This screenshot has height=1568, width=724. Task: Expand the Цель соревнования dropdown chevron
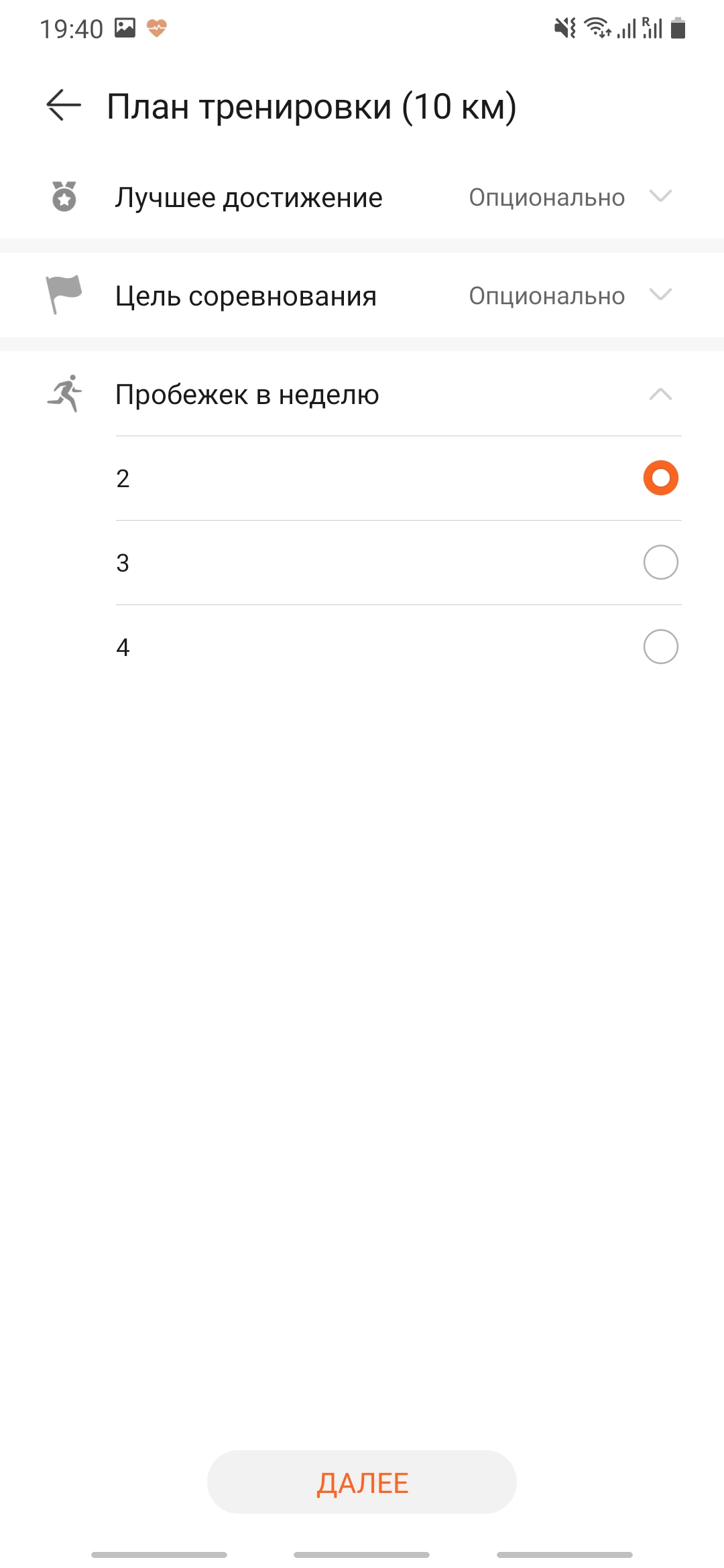click(x=660, y=295)
